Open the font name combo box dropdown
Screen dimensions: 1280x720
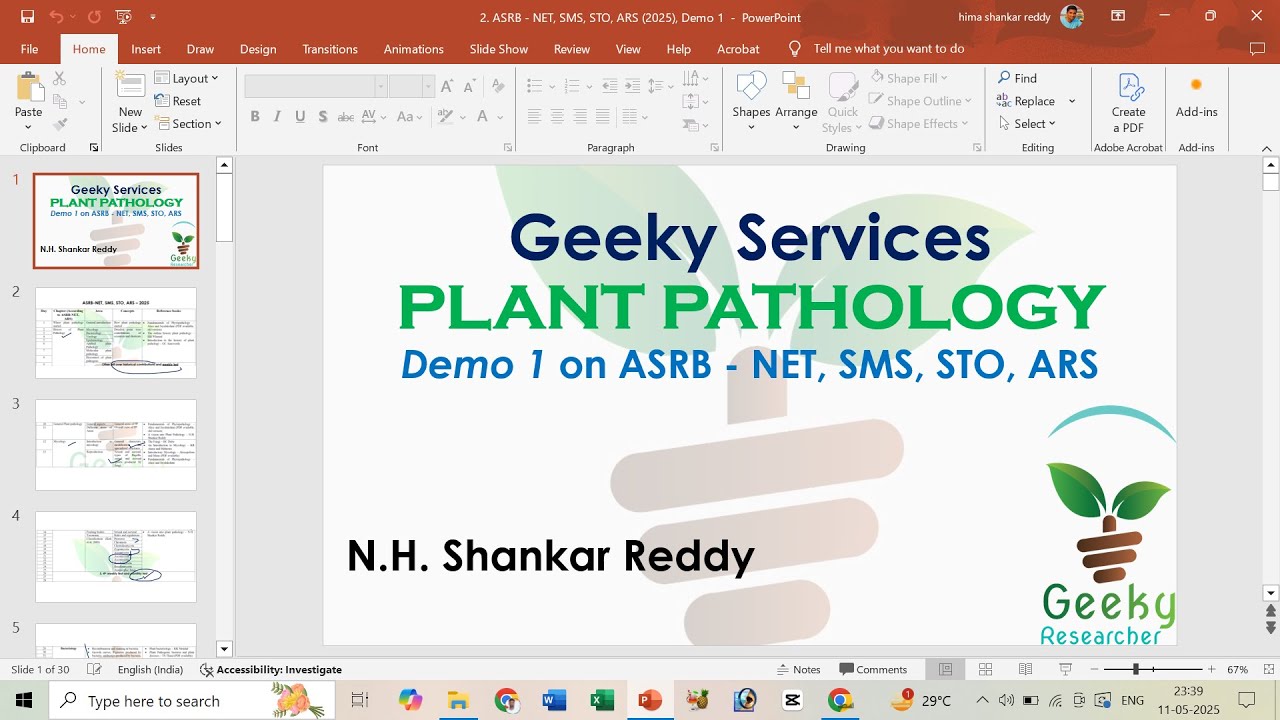380,86
